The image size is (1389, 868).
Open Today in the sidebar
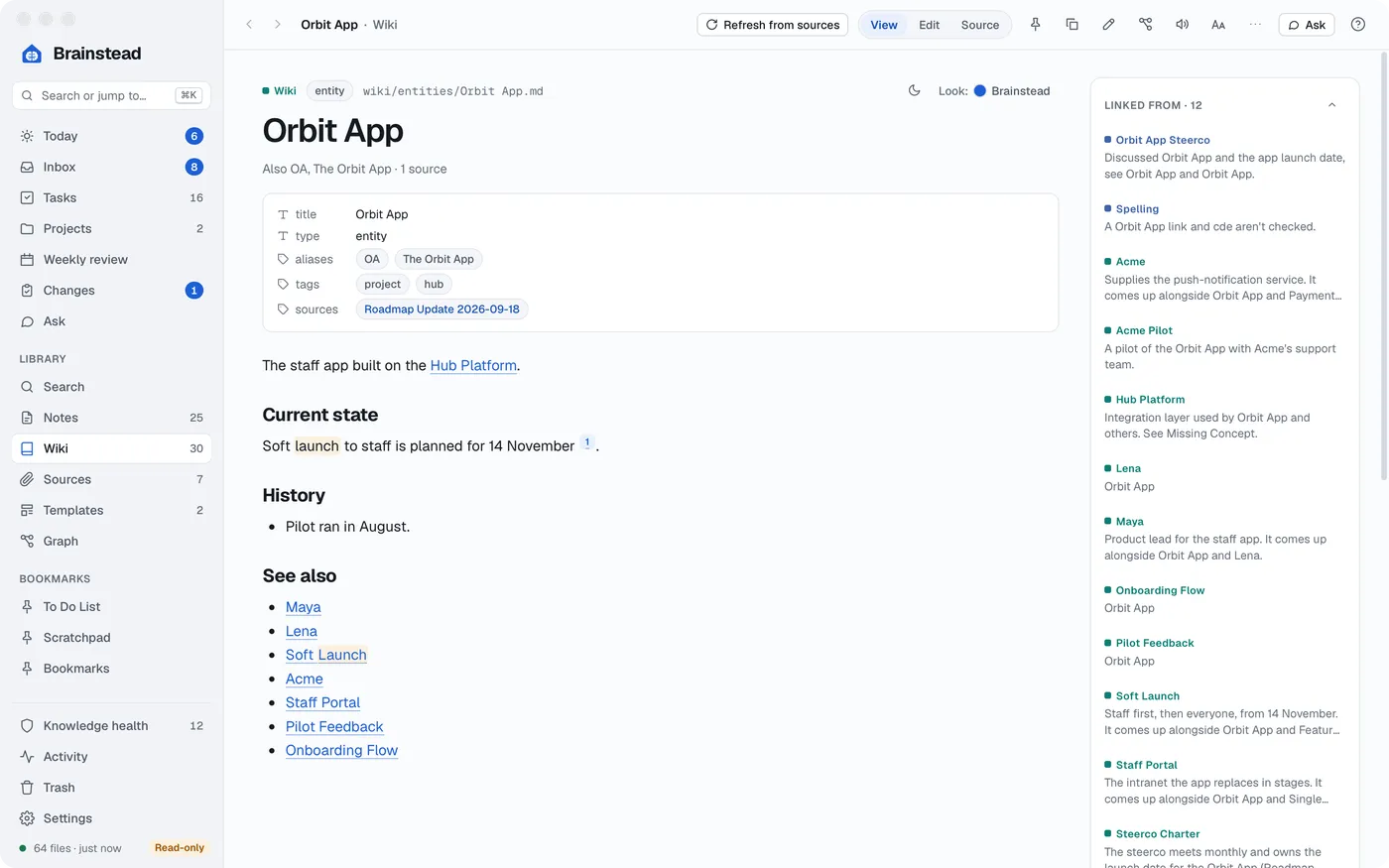click(111, 136)
